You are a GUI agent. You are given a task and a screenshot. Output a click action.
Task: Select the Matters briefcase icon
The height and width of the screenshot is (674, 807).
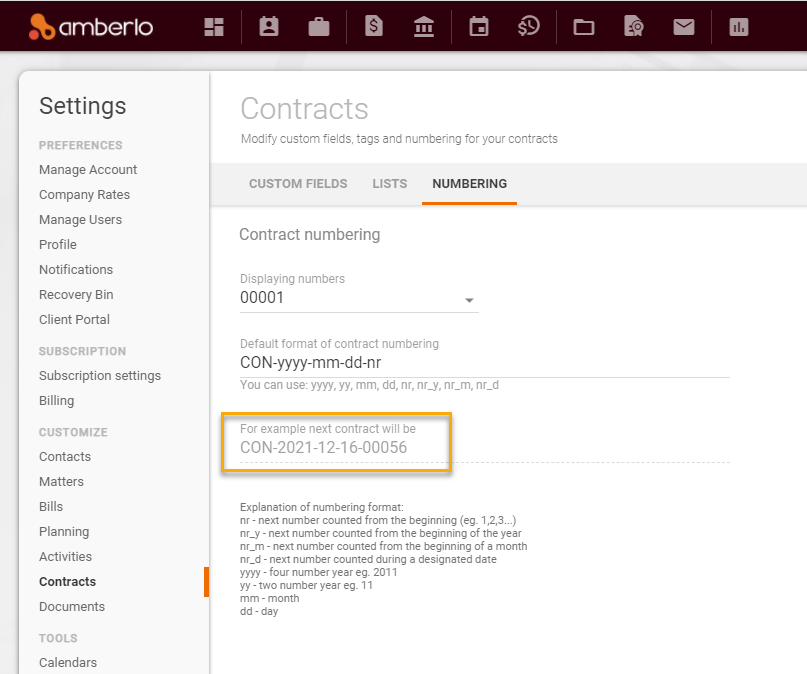click(x=318, y=27)
